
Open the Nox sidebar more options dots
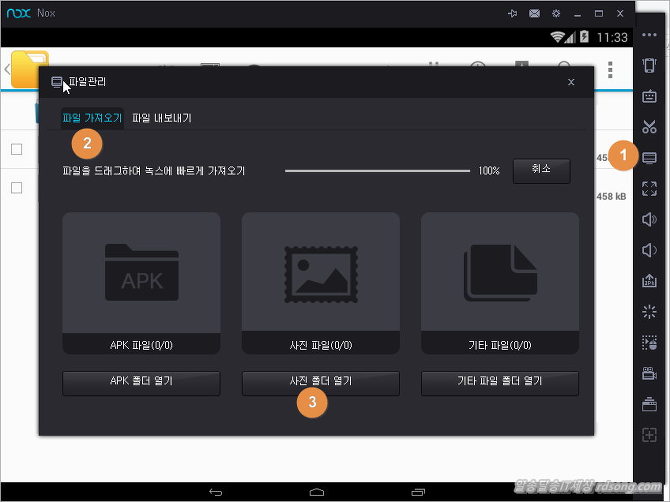649,35
